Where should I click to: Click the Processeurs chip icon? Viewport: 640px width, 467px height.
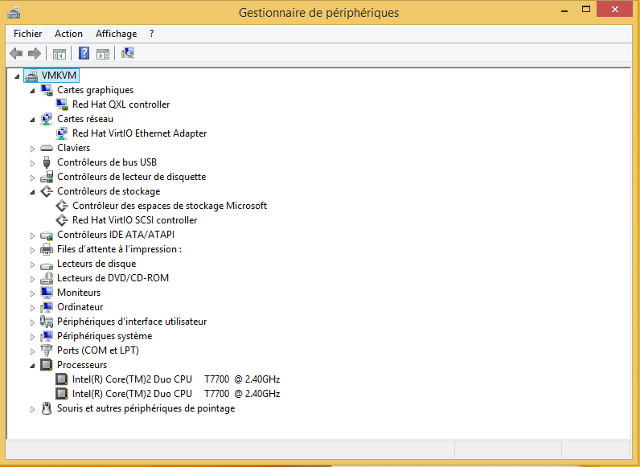47,365
